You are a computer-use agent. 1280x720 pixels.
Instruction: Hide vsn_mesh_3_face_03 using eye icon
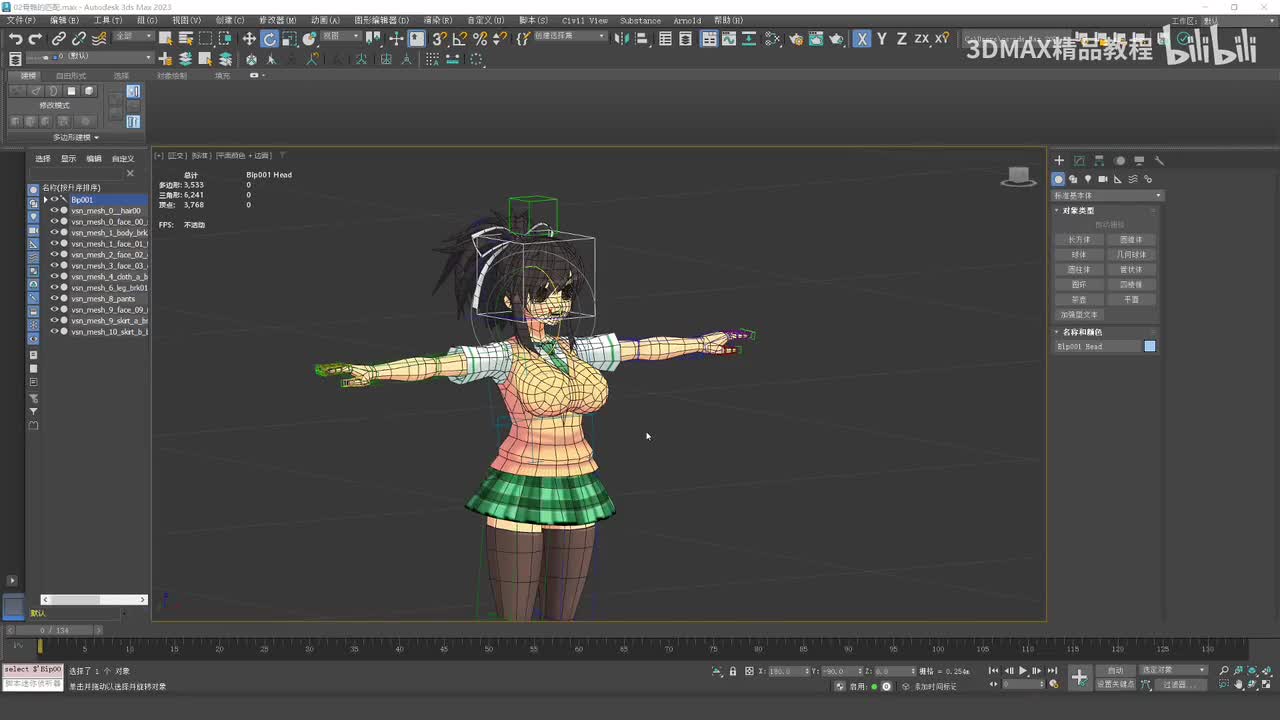coord(54,266)
